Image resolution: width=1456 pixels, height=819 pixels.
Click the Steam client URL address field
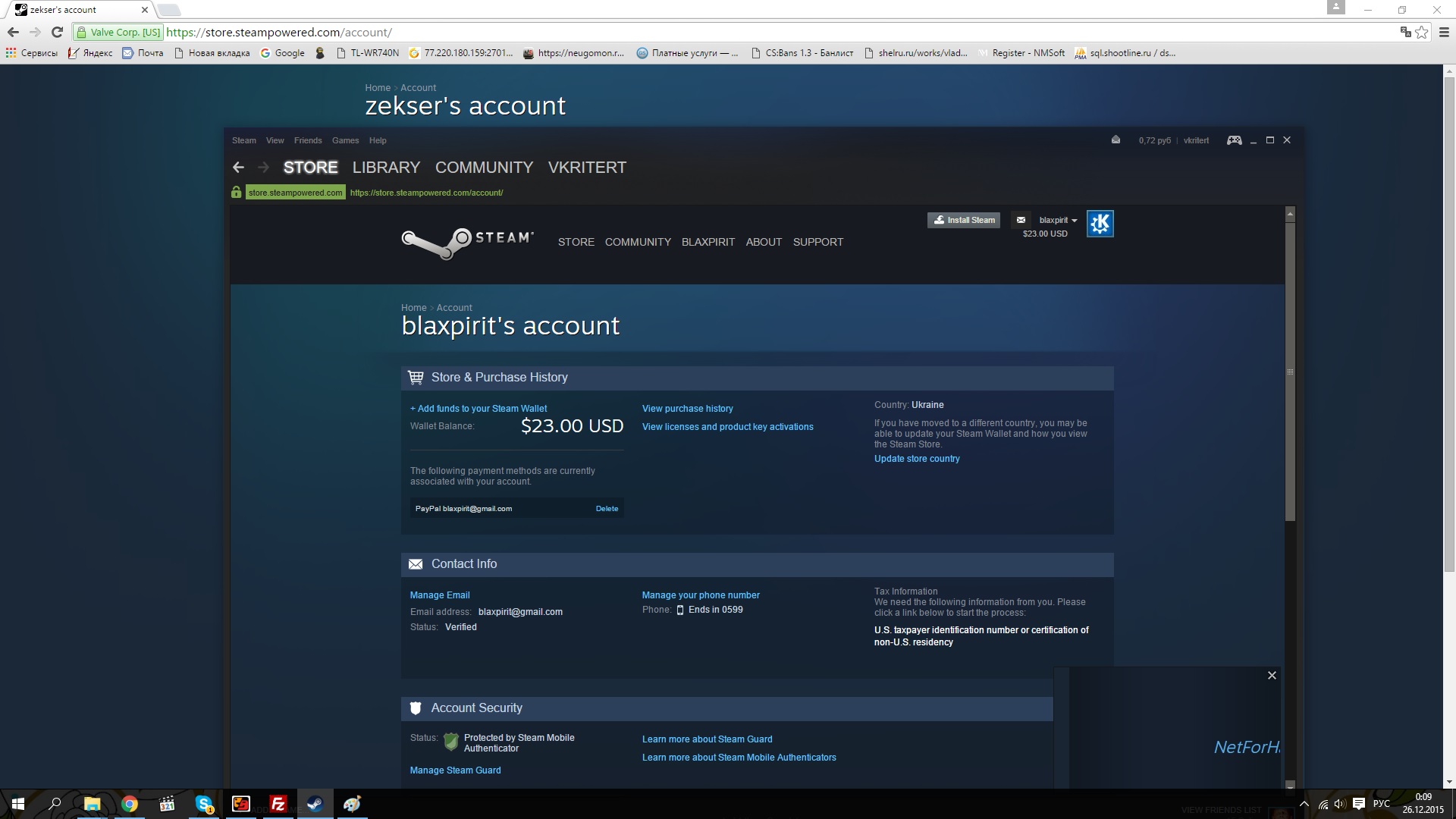pos(426,193)
